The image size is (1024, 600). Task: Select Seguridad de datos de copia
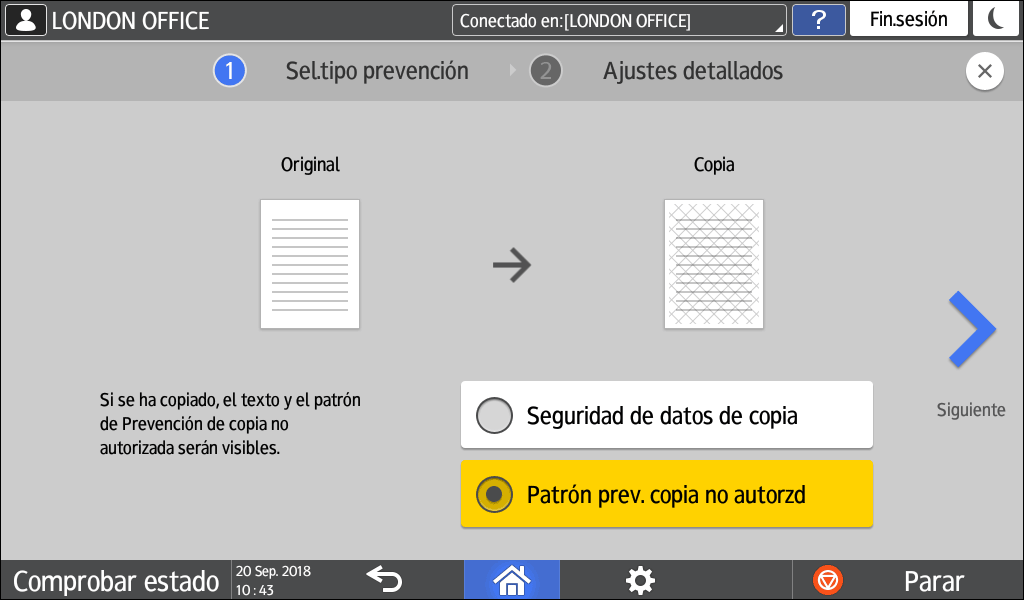pos(666,415)
